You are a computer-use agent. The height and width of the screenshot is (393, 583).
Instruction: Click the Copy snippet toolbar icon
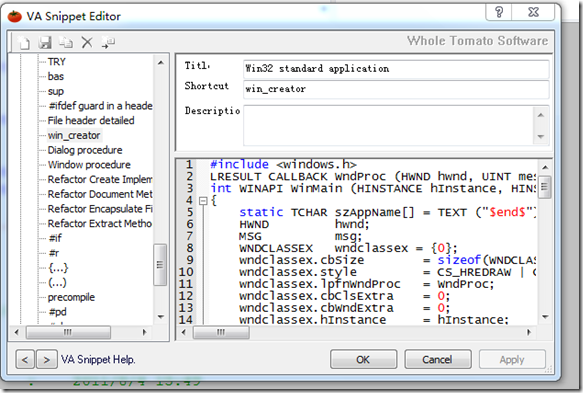tap(66, 43)
